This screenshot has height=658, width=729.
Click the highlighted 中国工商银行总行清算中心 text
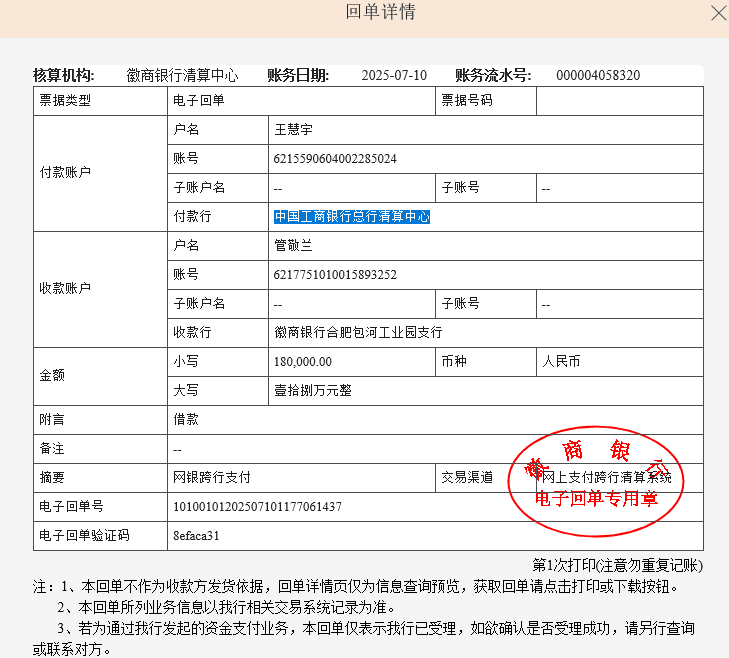click(x=352, y=217)
